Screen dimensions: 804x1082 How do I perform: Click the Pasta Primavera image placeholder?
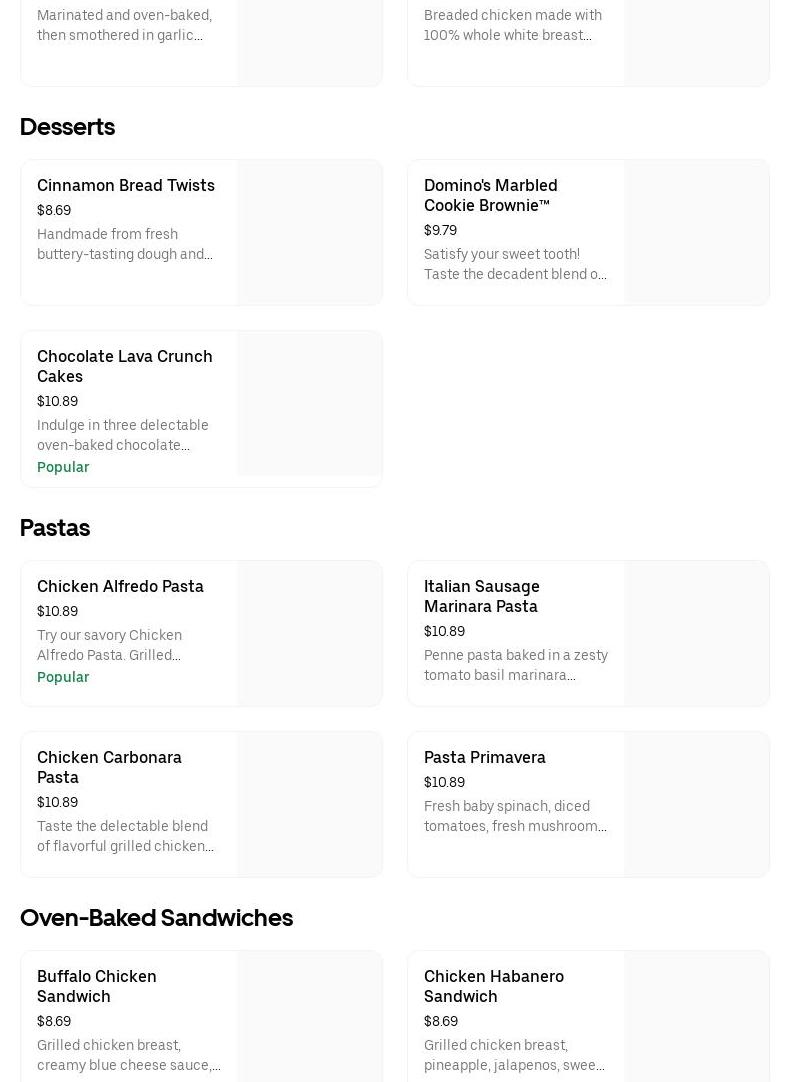696,804
